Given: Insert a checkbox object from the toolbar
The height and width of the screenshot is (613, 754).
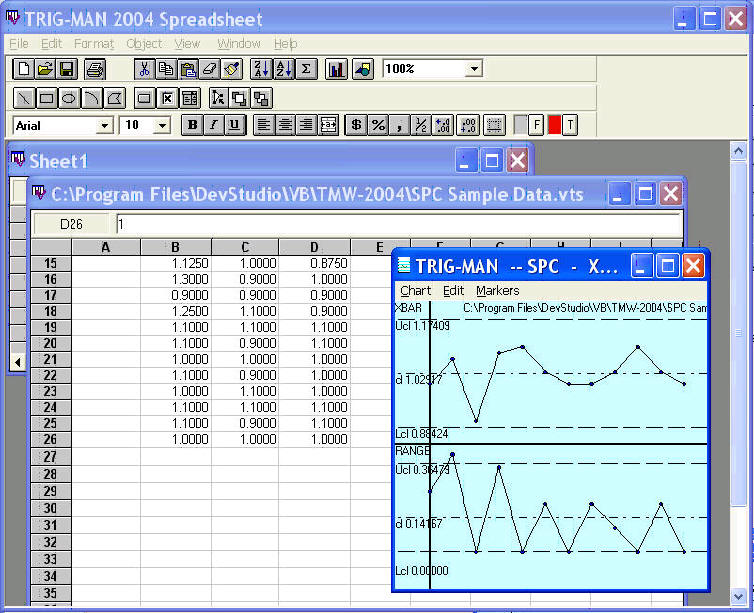Looking at the screenshot, I should coord(167,98).
